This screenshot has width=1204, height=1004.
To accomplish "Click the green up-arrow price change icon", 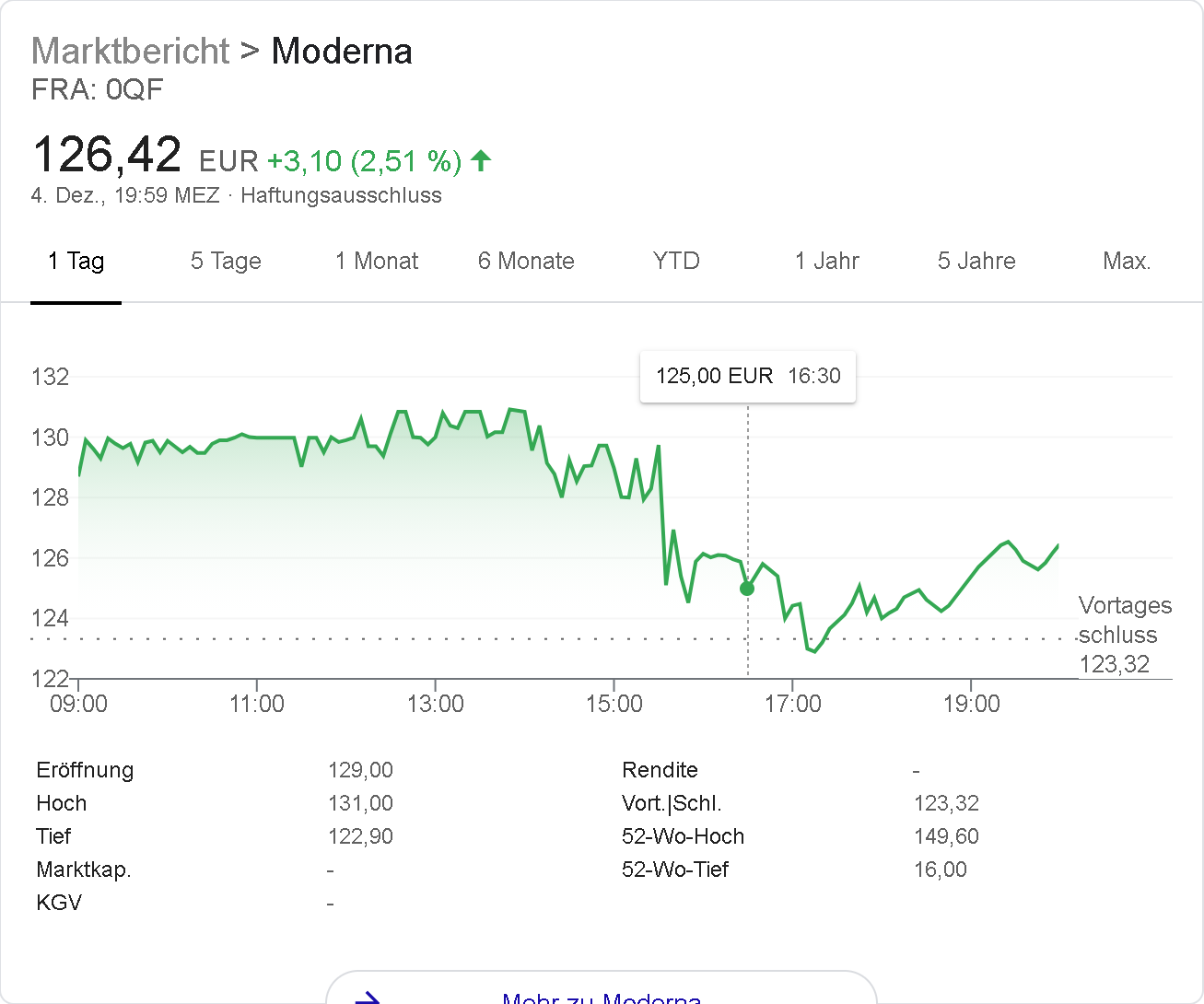I will coord(481,161).
